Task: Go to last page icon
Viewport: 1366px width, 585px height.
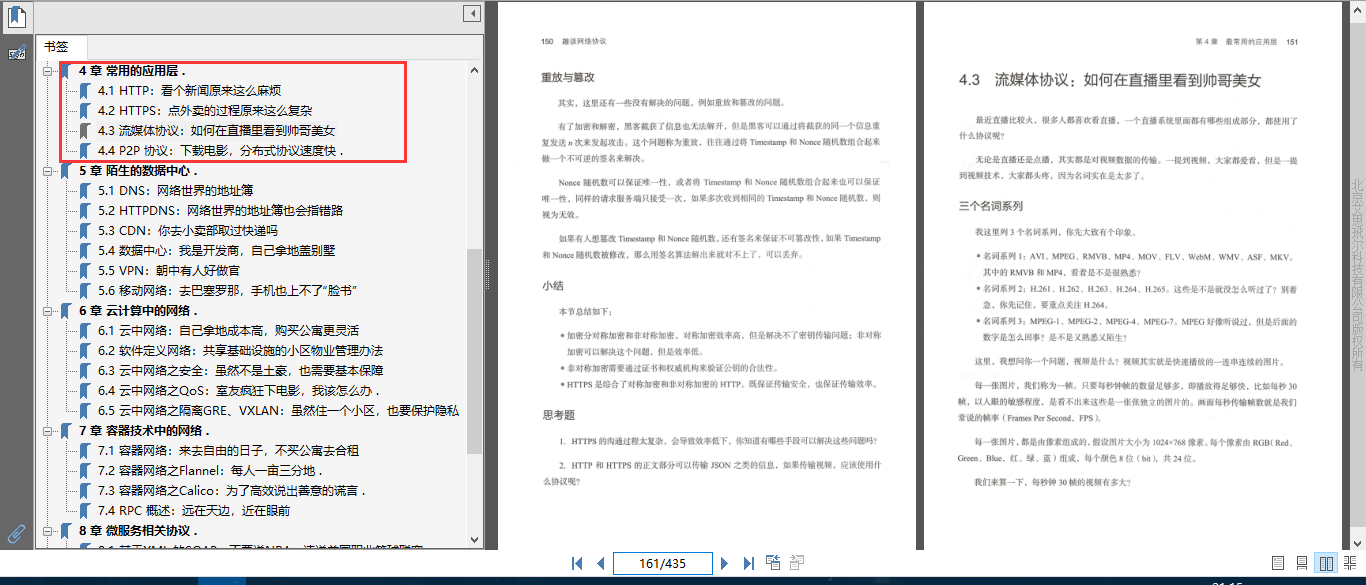Action: point(748,563)
